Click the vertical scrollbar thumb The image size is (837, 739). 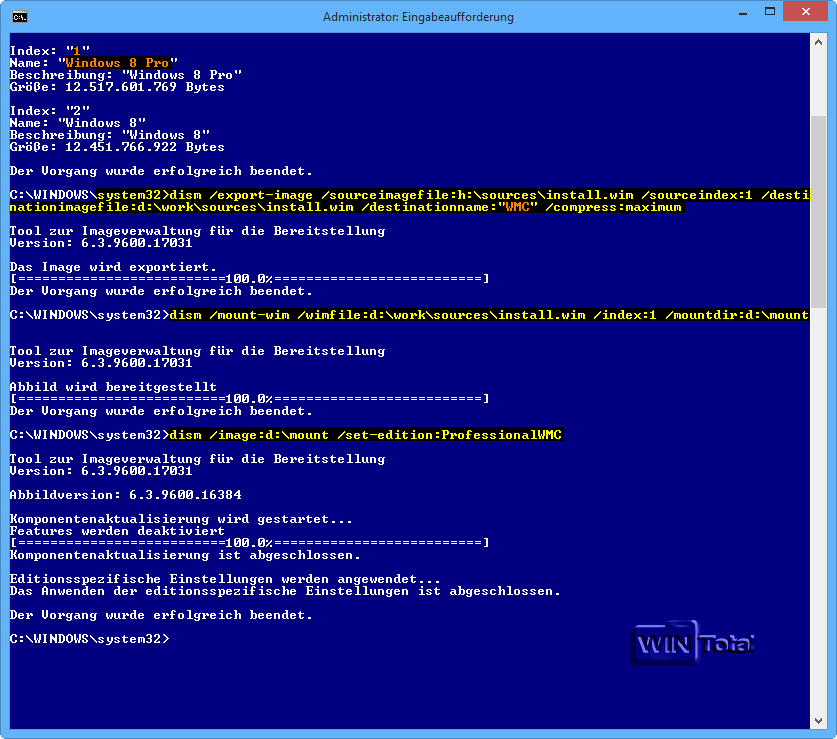click(x=818, y=211)
